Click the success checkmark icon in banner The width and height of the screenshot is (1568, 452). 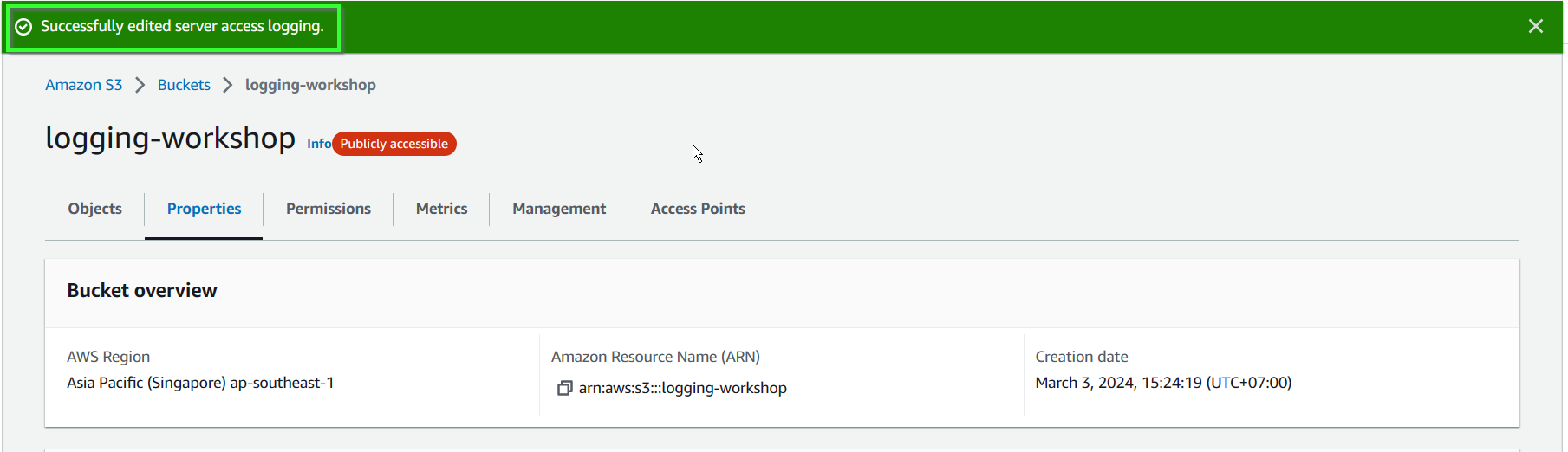[x=23, y=27]
